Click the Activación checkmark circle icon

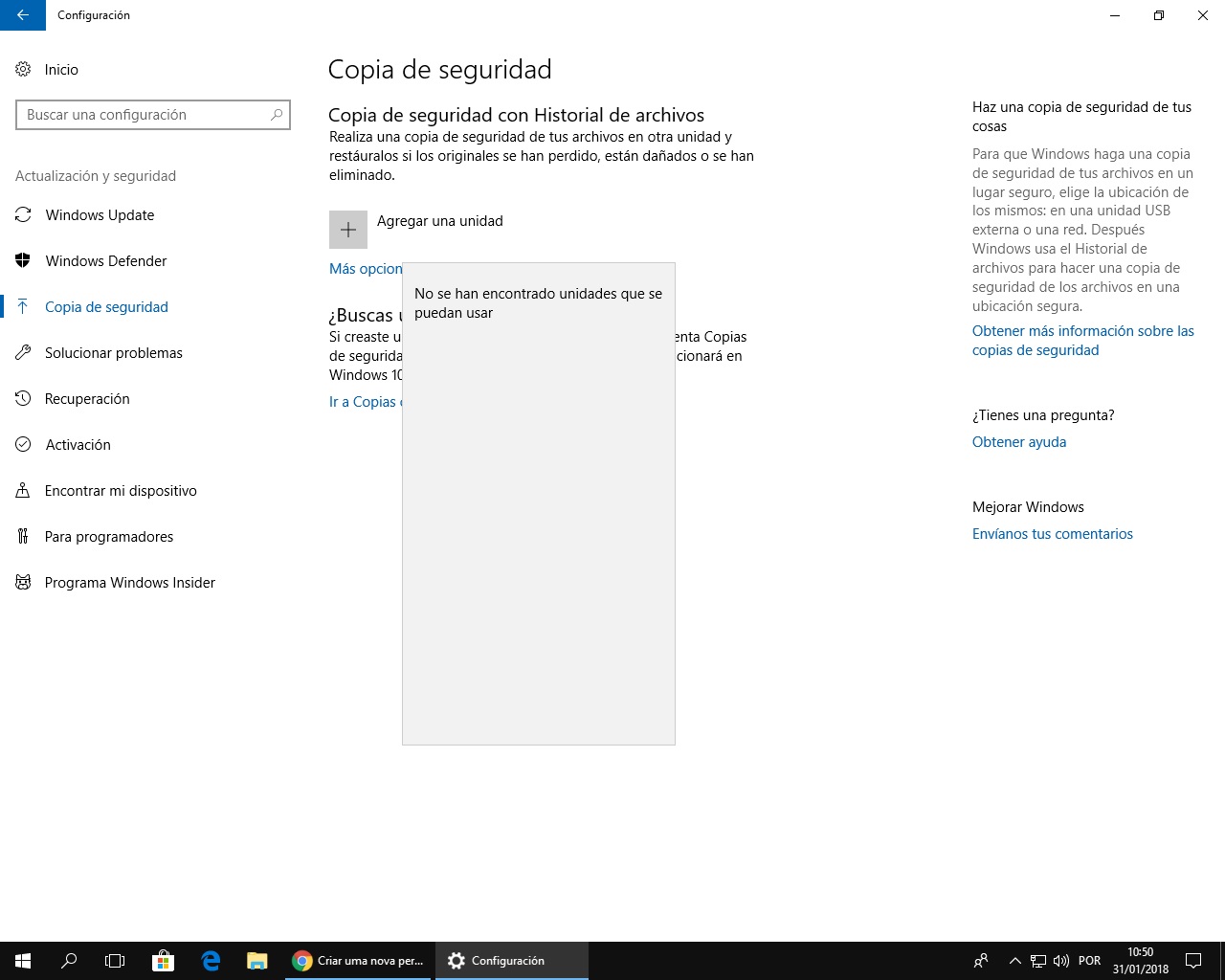point(23,445)
